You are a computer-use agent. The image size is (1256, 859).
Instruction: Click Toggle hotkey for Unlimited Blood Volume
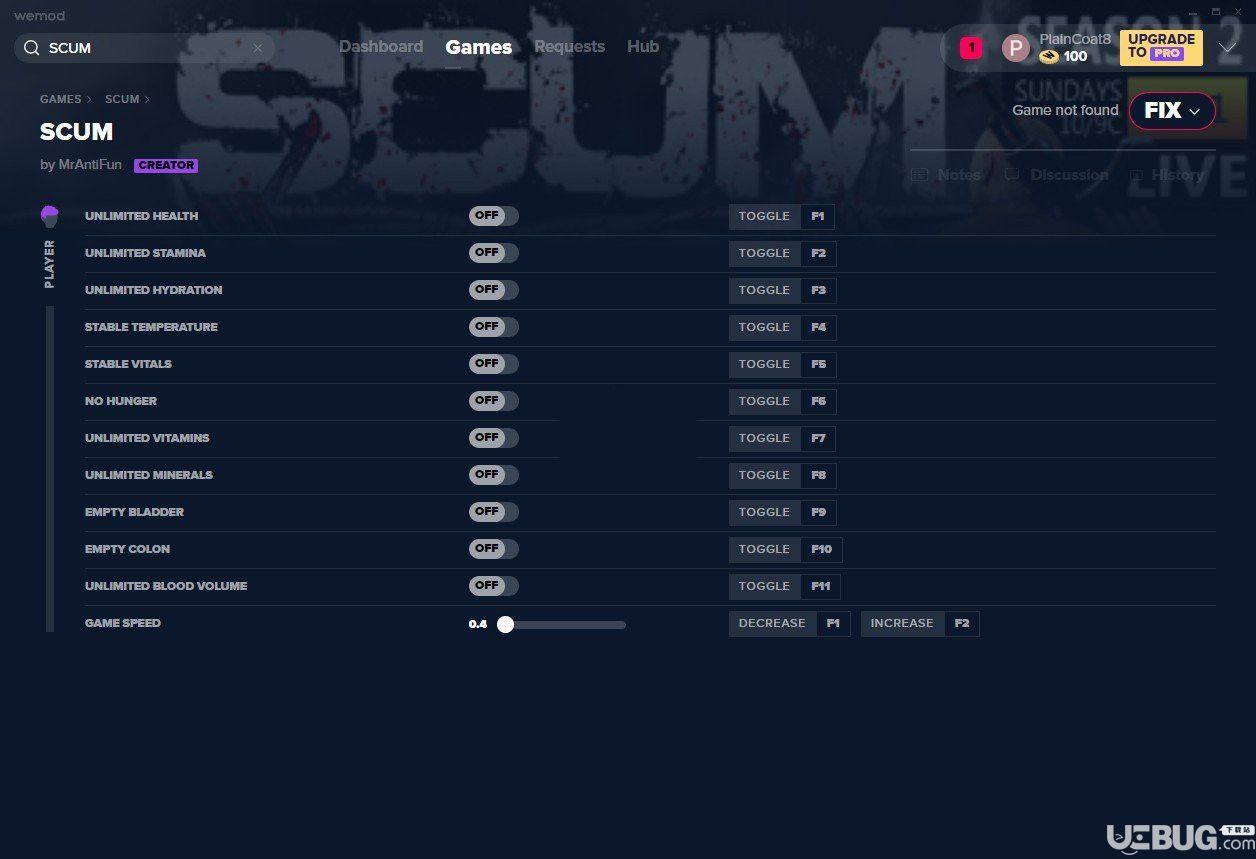(x=784, y=586)
